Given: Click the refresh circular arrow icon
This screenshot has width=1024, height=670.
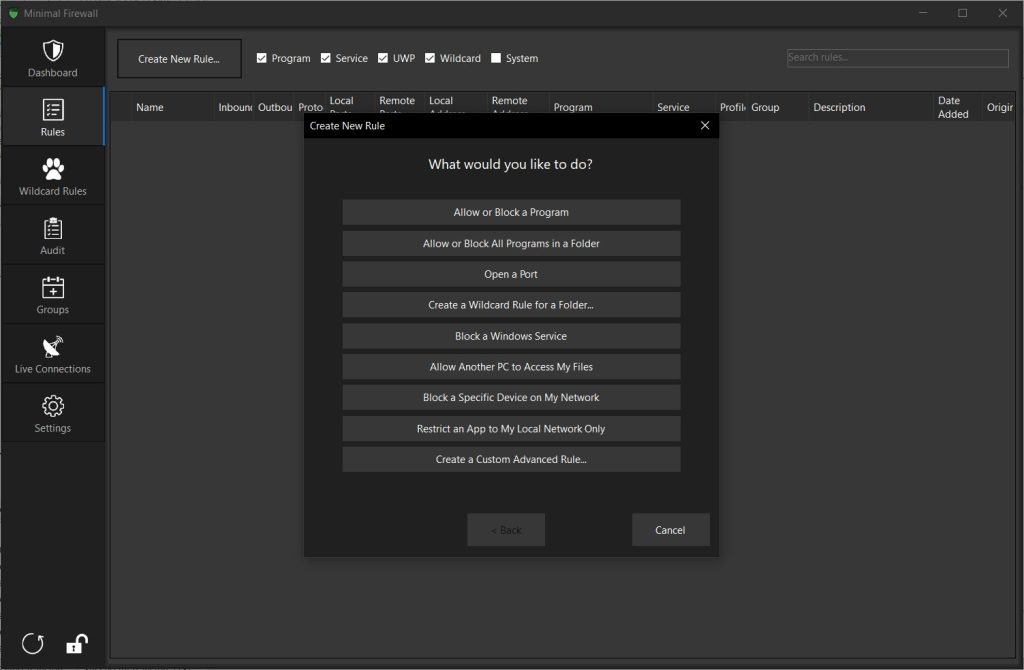Looking at the screenshot, I should [x=33, y=644].
